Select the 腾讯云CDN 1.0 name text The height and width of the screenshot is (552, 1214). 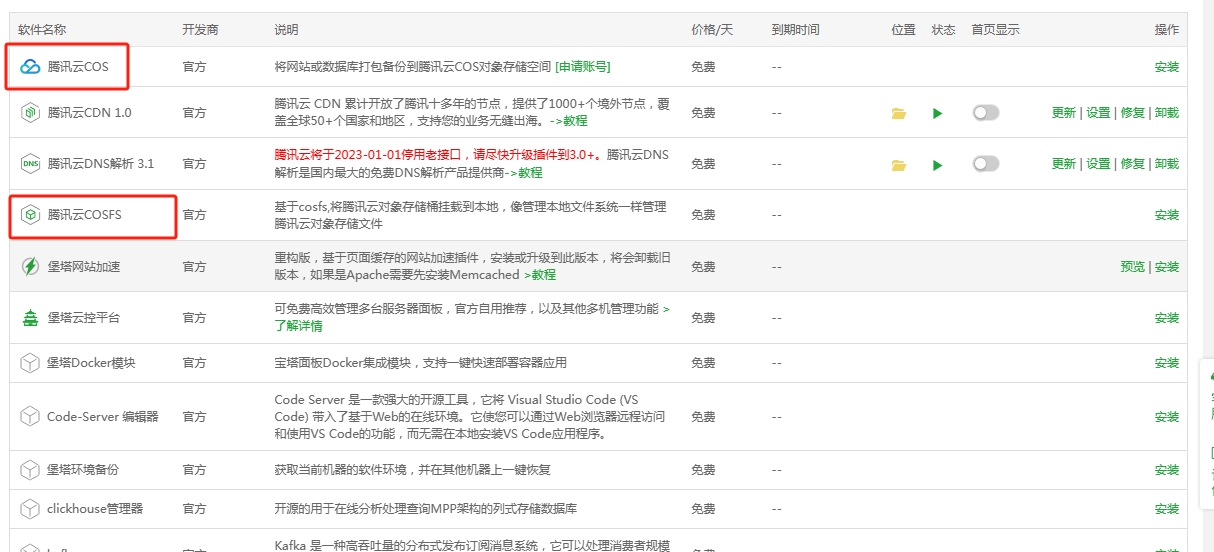pyautogui.click(x=89, y=113)
